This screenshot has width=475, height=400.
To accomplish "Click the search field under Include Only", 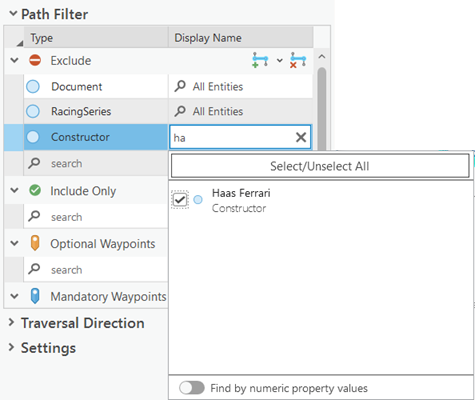I will click(x=96, y=217).
